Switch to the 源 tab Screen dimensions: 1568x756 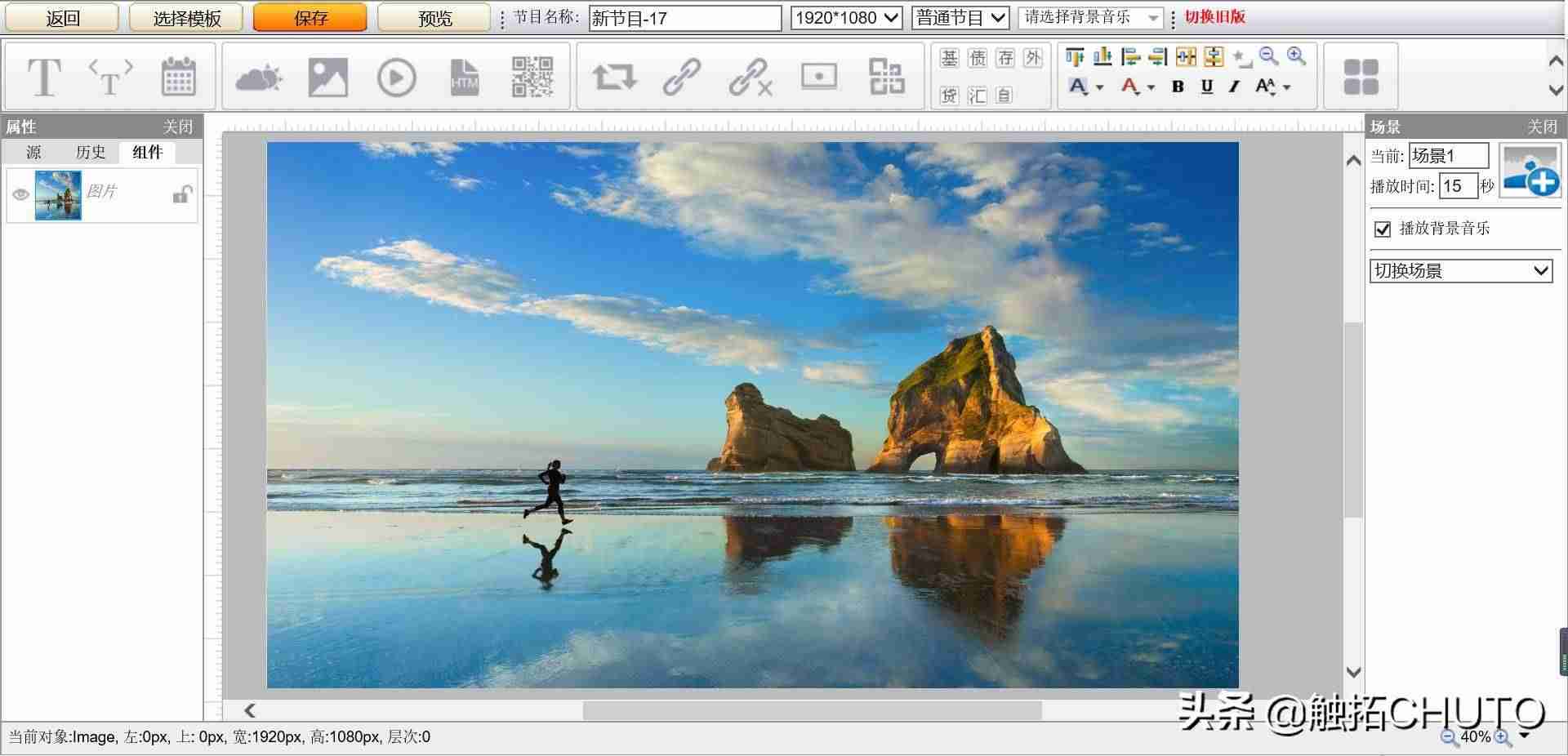tap(33, 153)
